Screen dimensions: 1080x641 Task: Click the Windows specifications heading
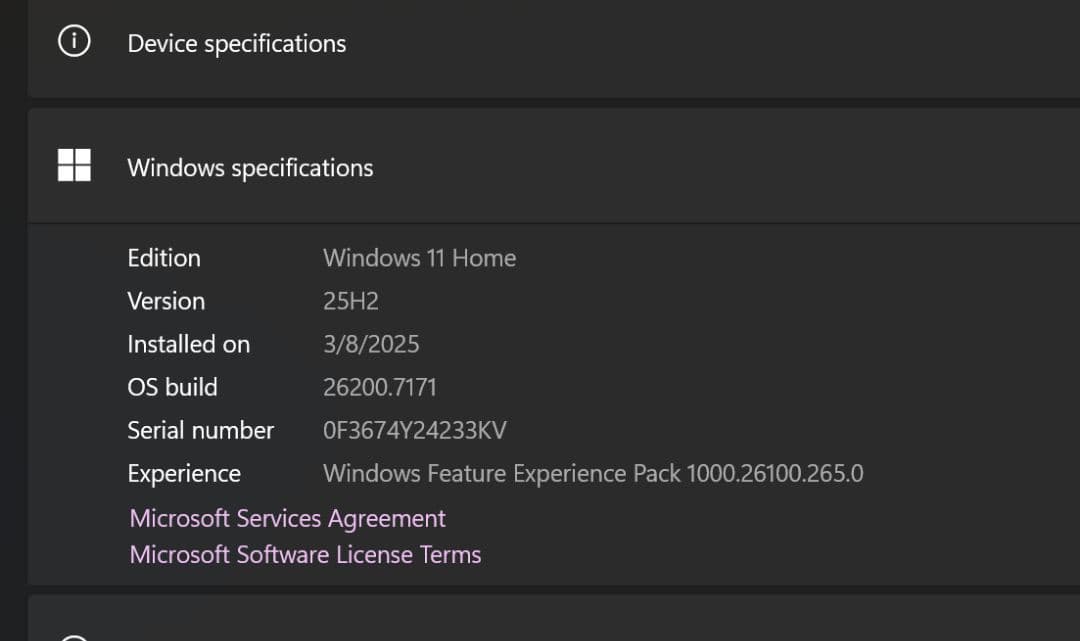click(250, 167)
